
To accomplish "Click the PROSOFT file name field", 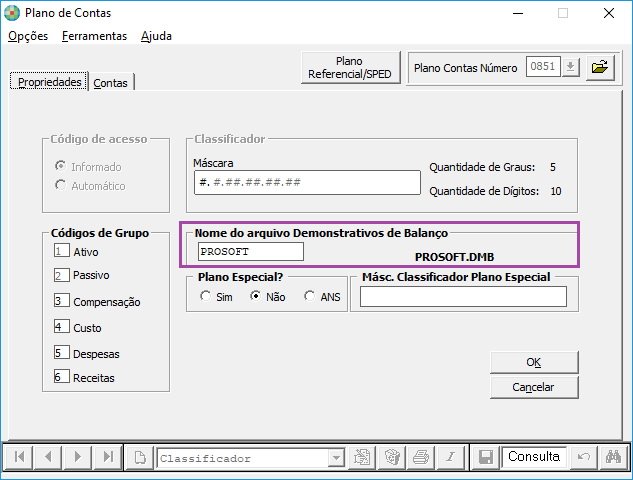I will [x=251, y=252].
